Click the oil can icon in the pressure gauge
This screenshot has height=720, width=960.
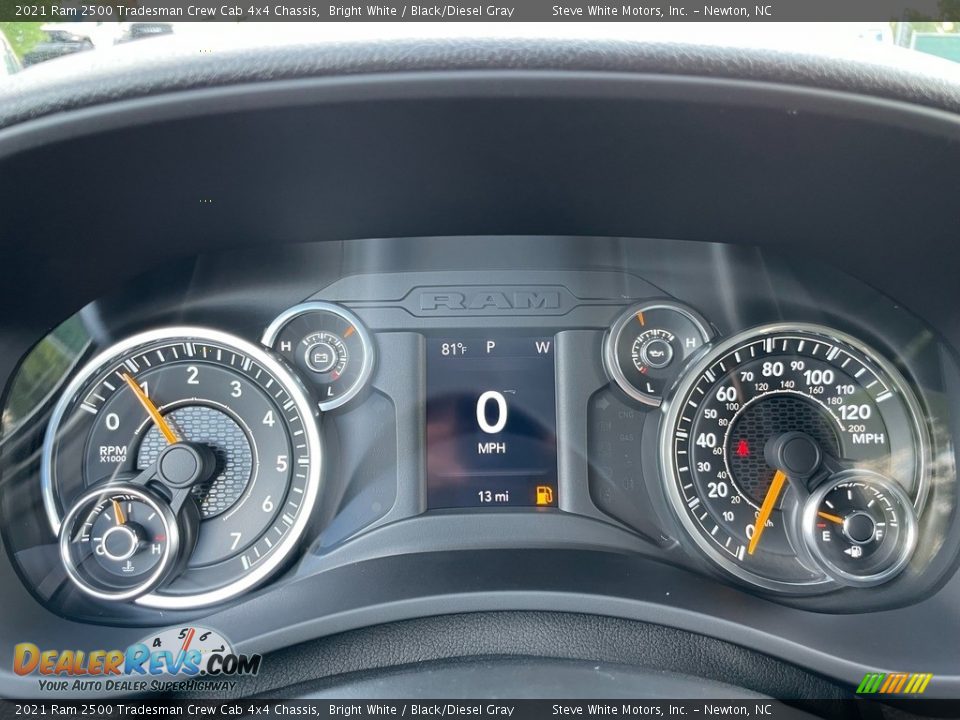(658, 352)
